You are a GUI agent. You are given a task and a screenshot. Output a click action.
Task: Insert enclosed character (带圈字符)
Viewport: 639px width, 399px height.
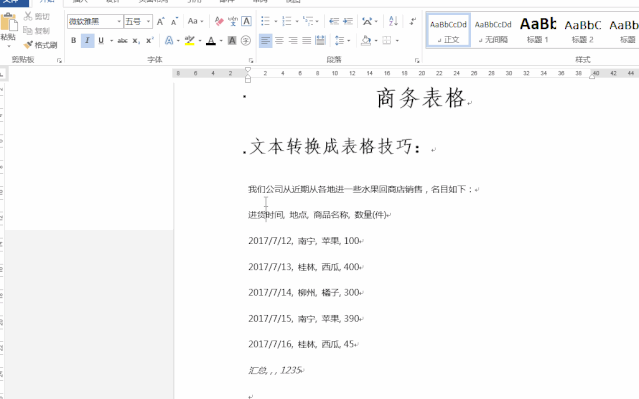(x=246, y=40)
